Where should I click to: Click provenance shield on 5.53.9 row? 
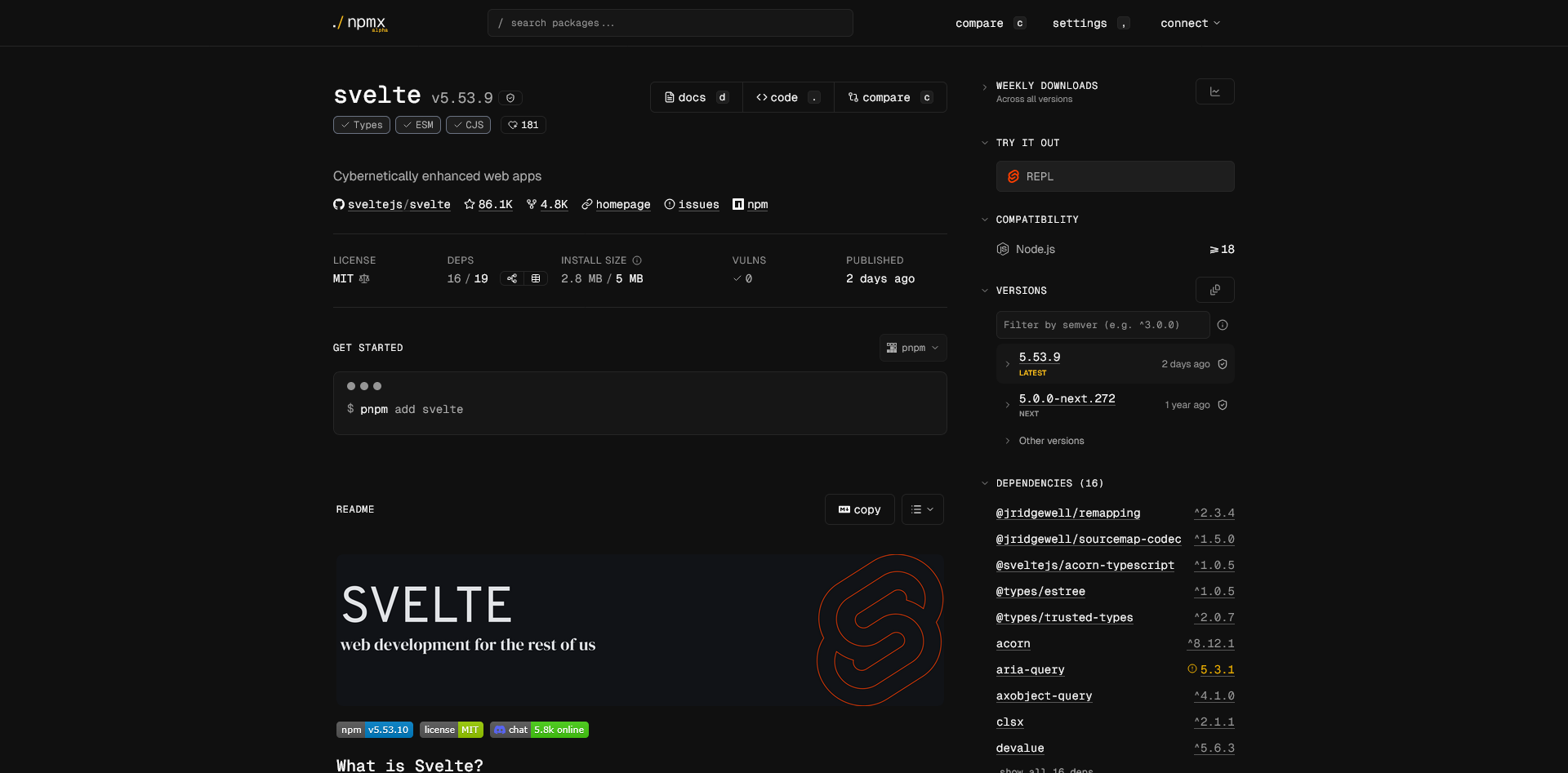[x=1223, y=364]
